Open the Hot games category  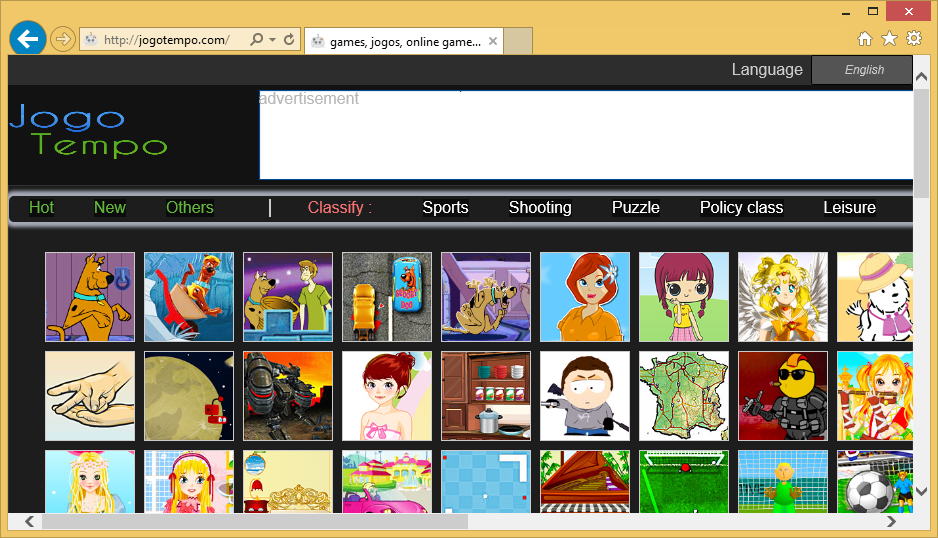41,208
